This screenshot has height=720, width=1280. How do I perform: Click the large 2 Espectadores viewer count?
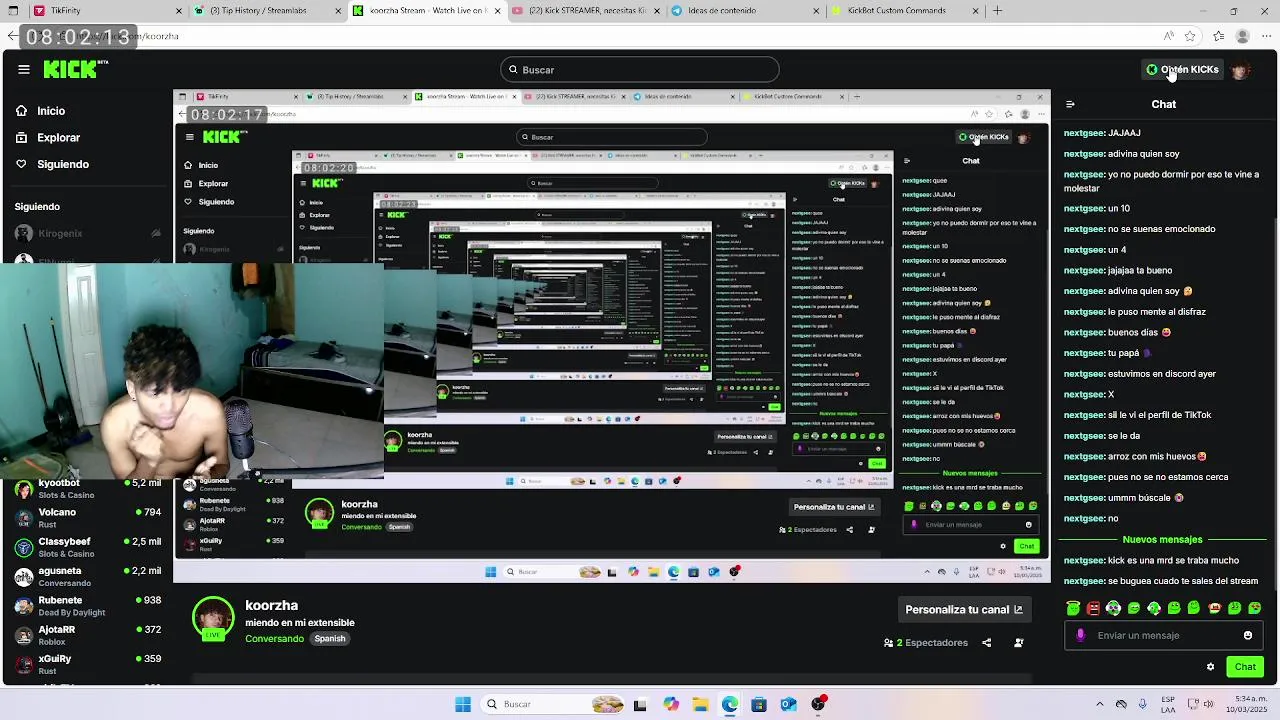pyautogui.click(x=926, y=643)
